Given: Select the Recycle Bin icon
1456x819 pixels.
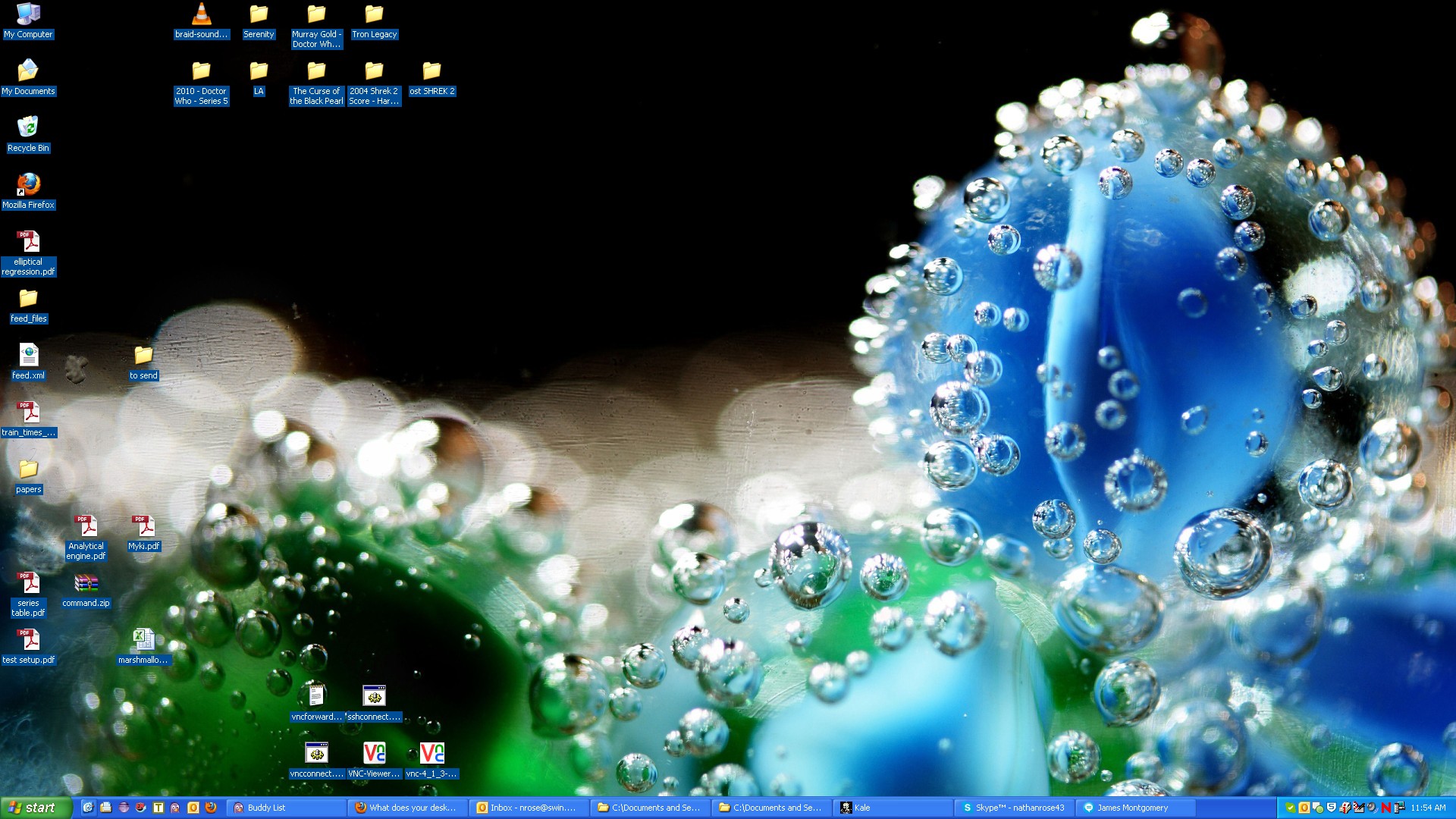Looking at the screenshot, I should tap(28, 127).
